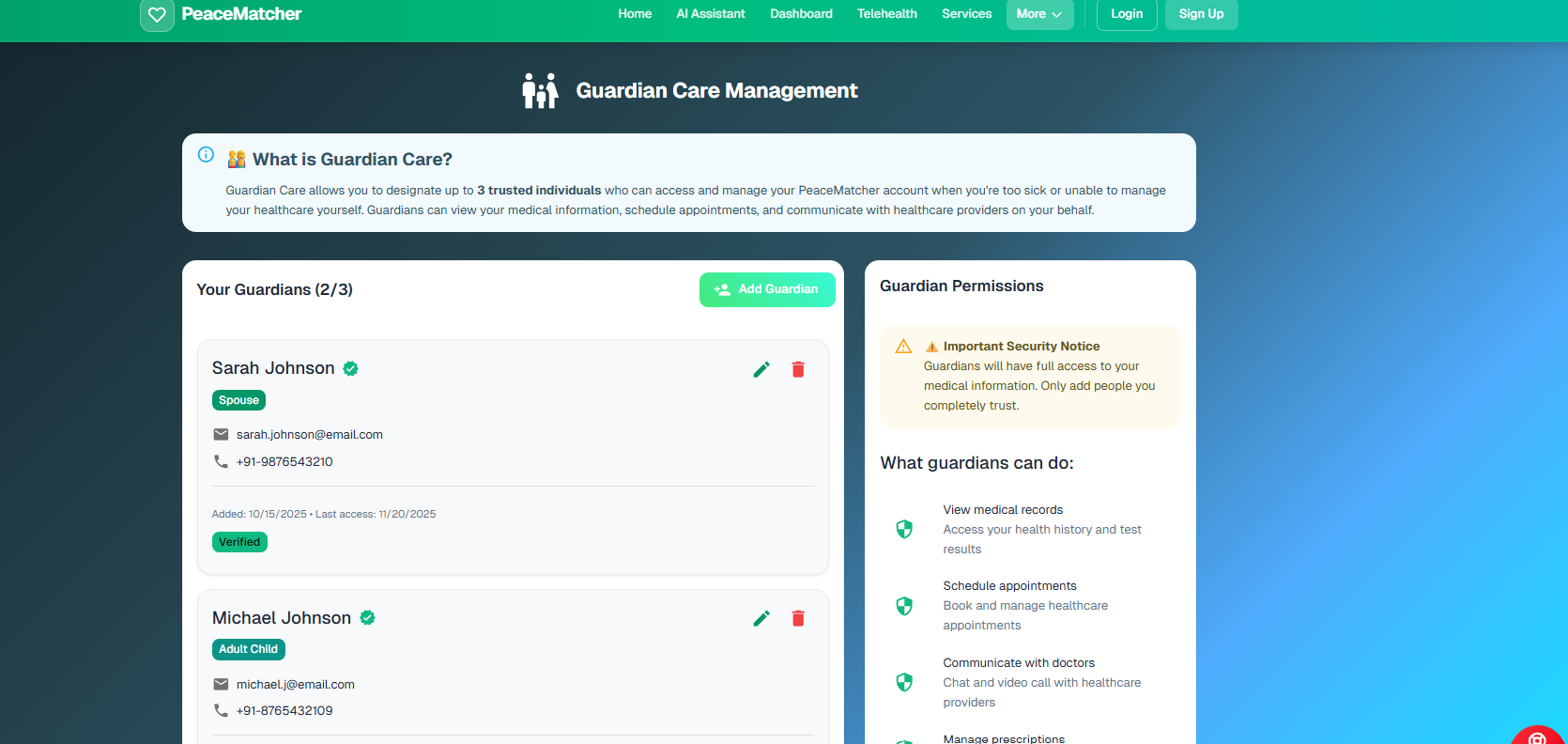Image resolution: width=1568 pixels, height=744 pixels.
Task: Edit Sarah Johnson with pencil icon
Action: (x=761, y=369)
